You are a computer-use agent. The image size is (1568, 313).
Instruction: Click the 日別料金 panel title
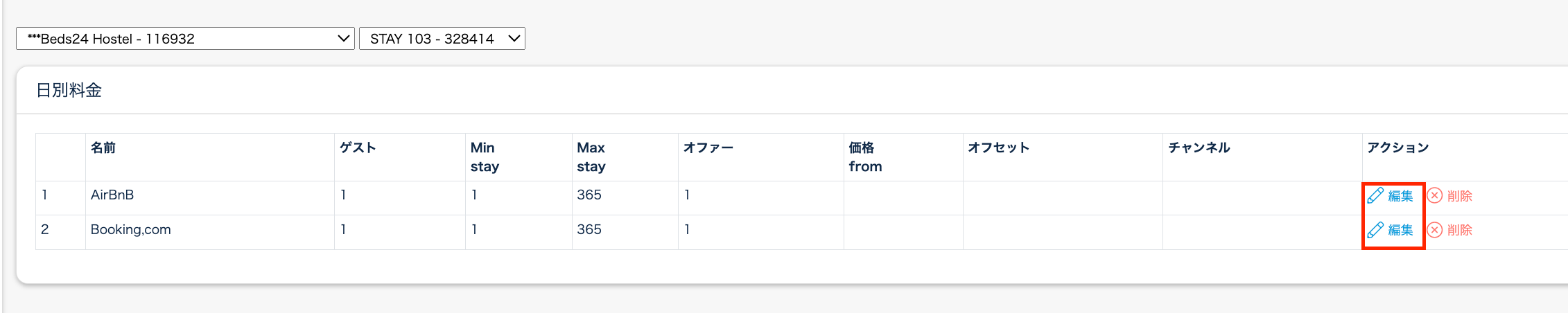(x=69, y=91)
